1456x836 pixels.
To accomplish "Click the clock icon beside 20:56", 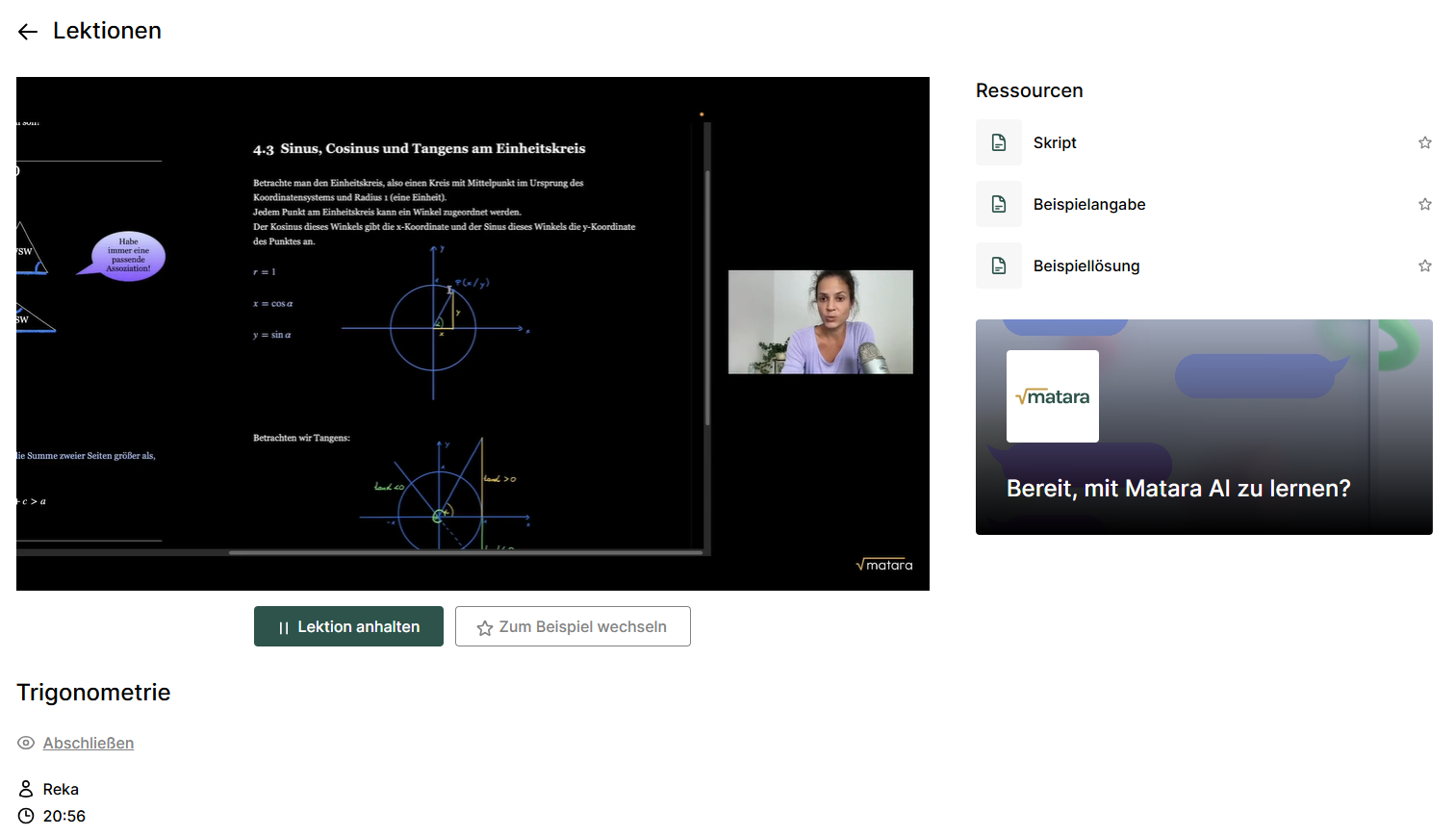I will click(x=26, y=816).
